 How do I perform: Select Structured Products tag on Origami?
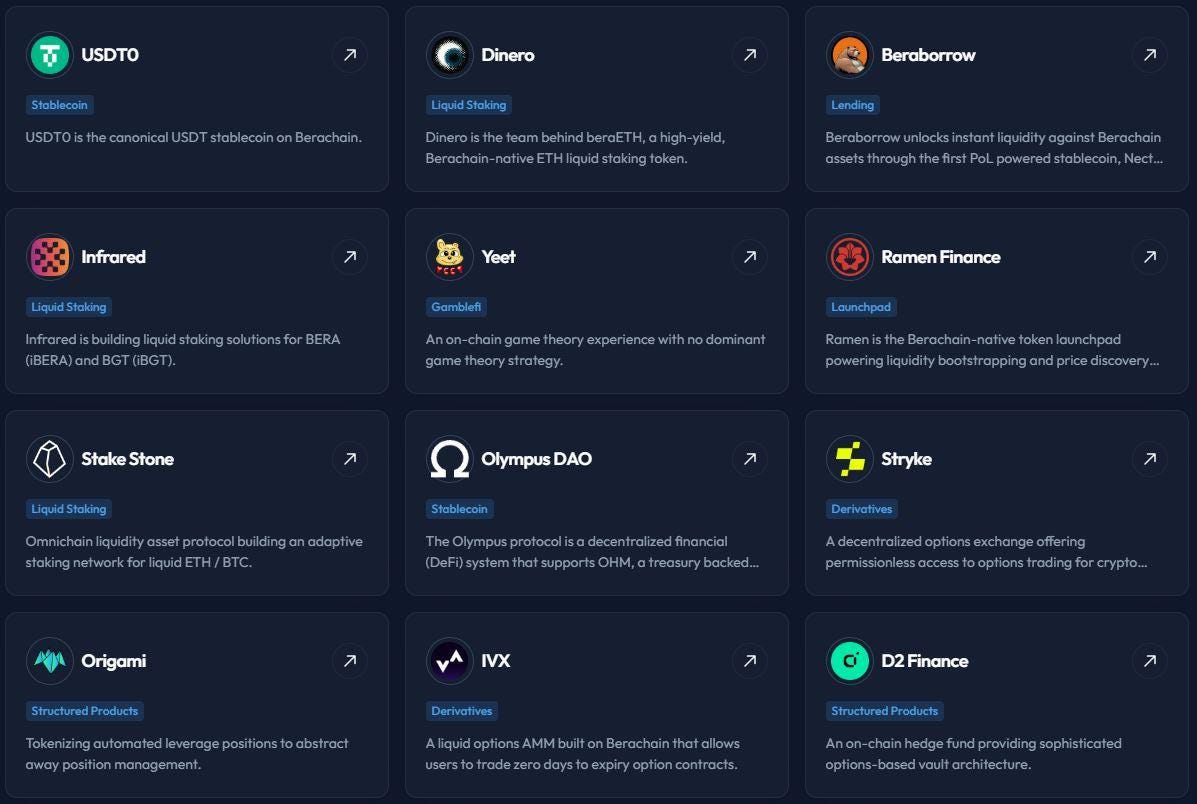click(x=85, y=711)
